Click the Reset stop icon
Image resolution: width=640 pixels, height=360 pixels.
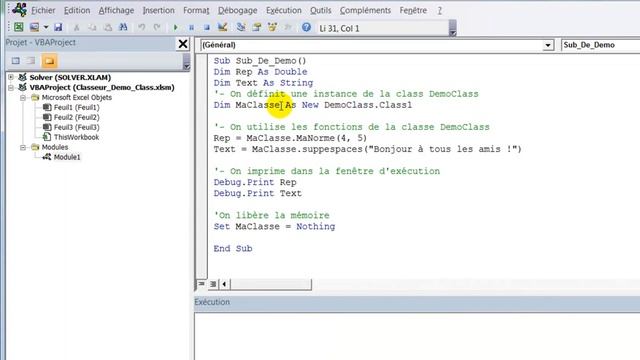click(x=207, y=27)
